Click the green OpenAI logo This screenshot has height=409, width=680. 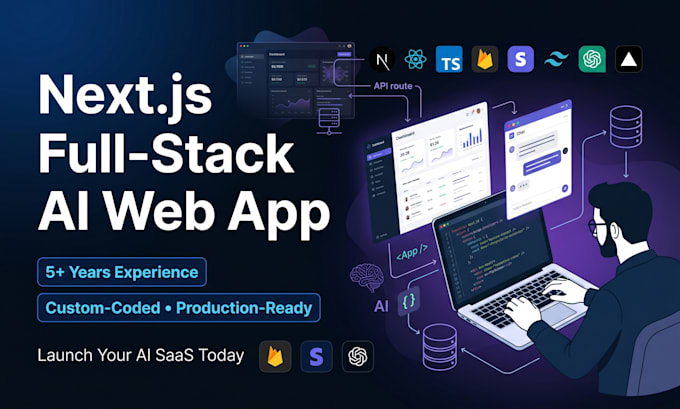592,59
